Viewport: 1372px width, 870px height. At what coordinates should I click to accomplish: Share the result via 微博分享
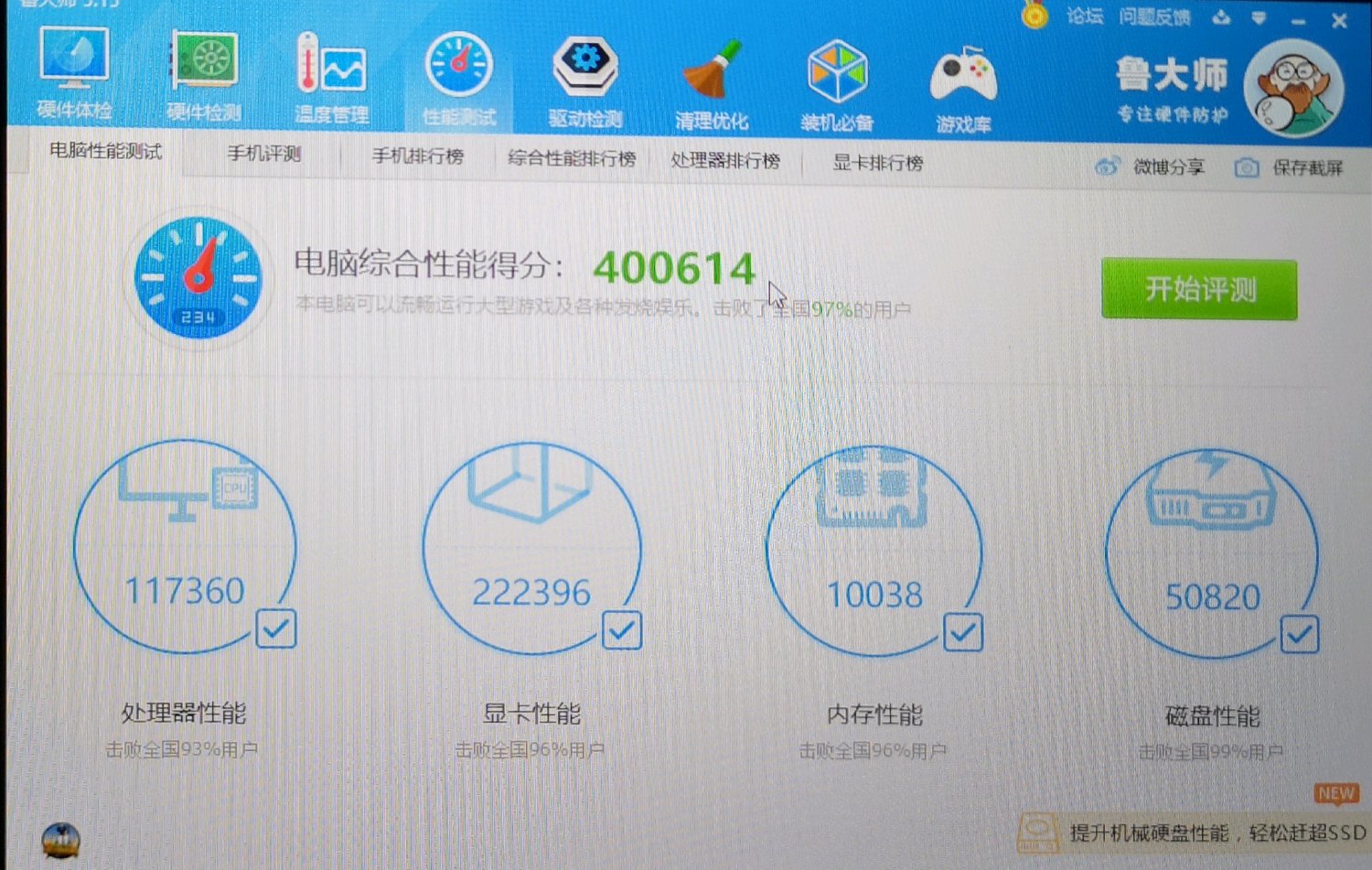(x=1151, y=166)
